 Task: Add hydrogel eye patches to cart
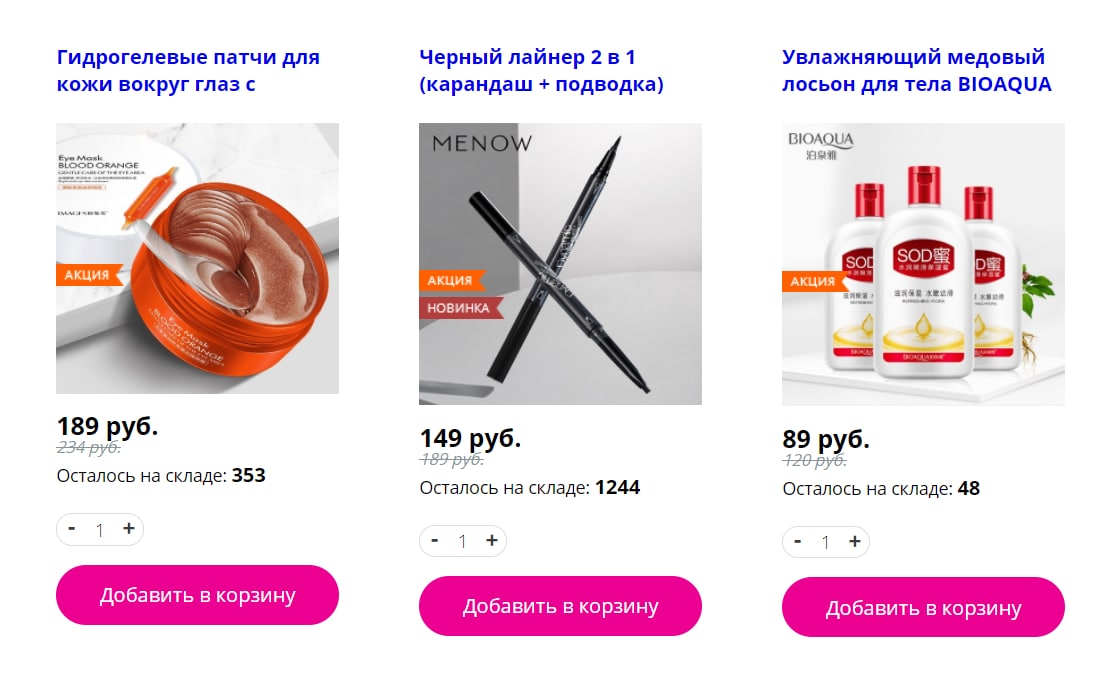198,595
